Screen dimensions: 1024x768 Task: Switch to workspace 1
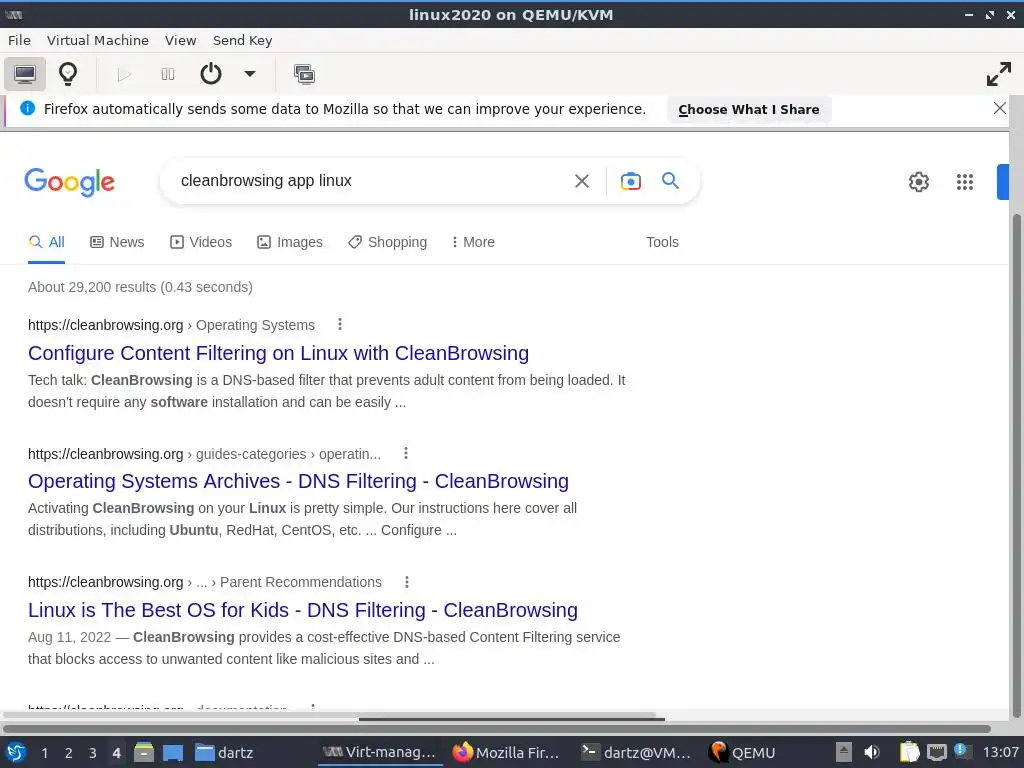pyautogui.click(x=44, y=753)
